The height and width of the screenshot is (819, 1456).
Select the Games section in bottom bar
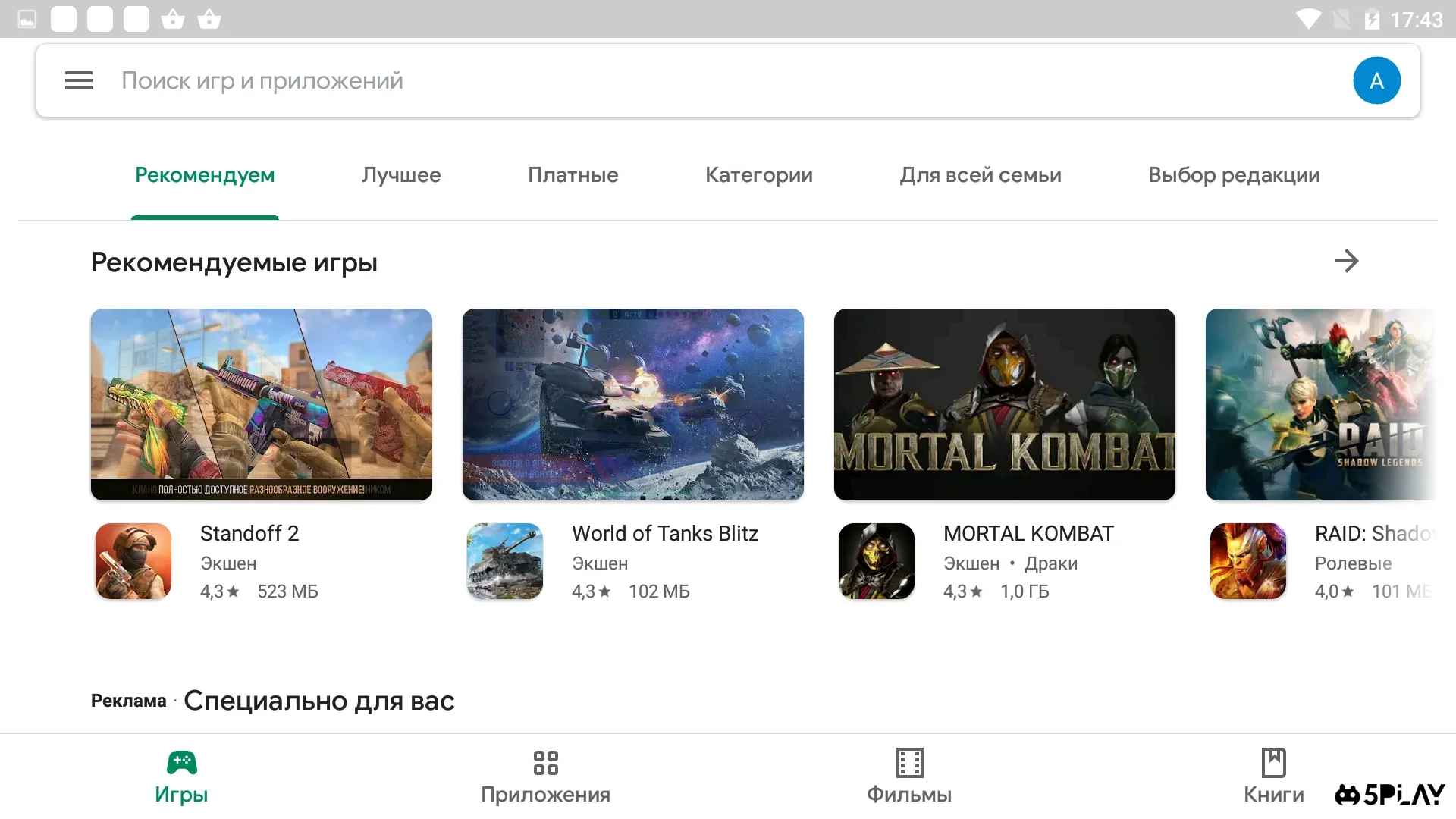coord(181,777)
